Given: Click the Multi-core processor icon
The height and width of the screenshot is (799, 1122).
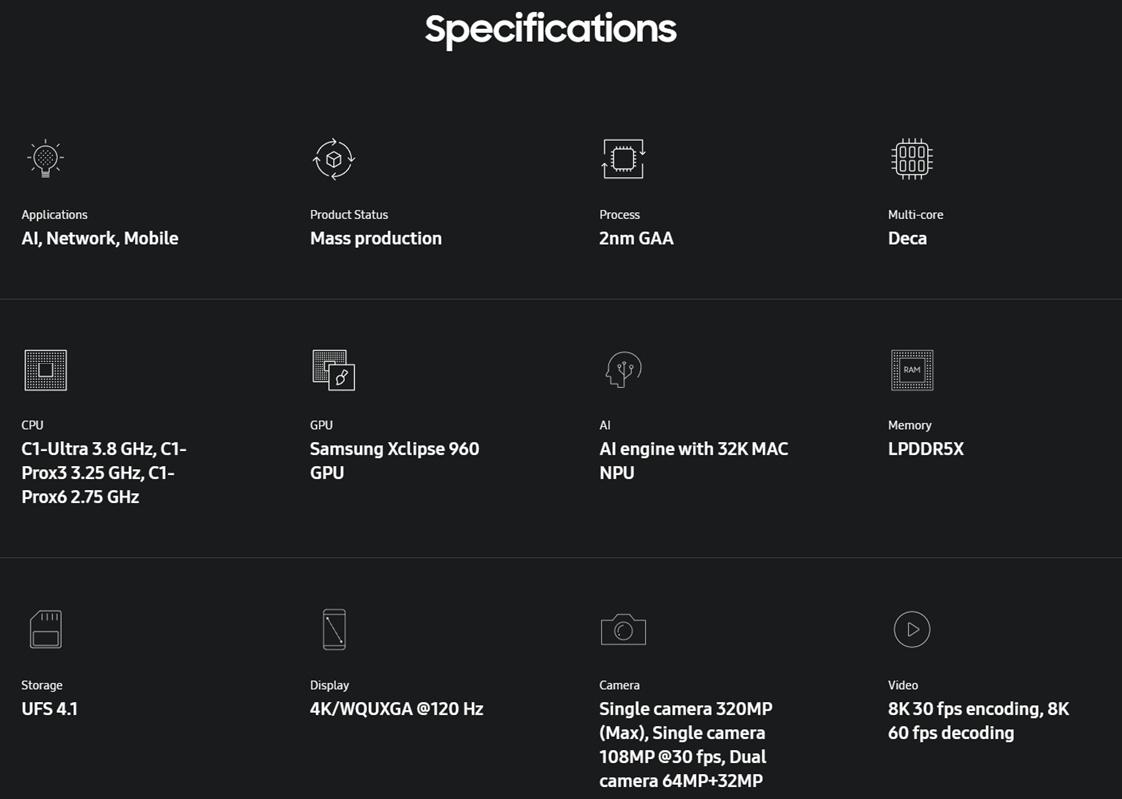Looking at the screenshot, I should [x=911, y=159].
